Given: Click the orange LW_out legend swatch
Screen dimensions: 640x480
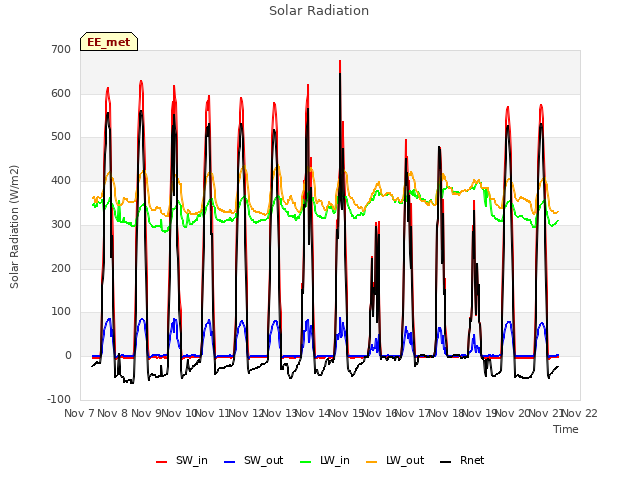Looking at the screenshot, I should [372, 462].
